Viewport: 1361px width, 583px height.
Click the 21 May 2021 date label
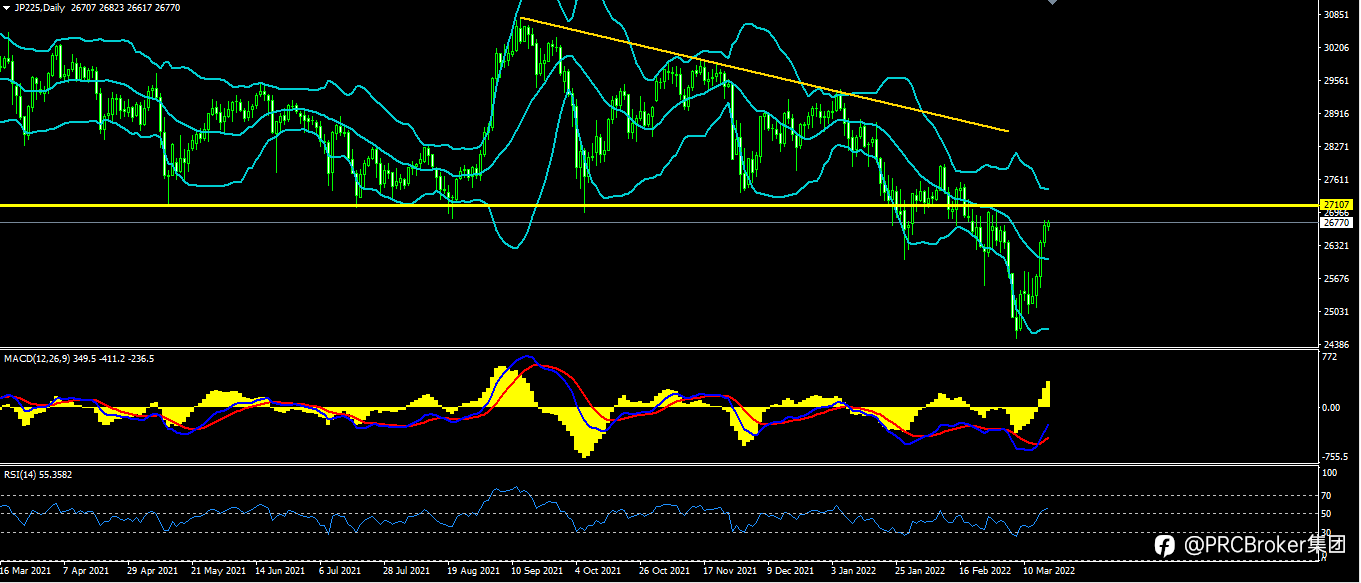[x=217, y=571]
